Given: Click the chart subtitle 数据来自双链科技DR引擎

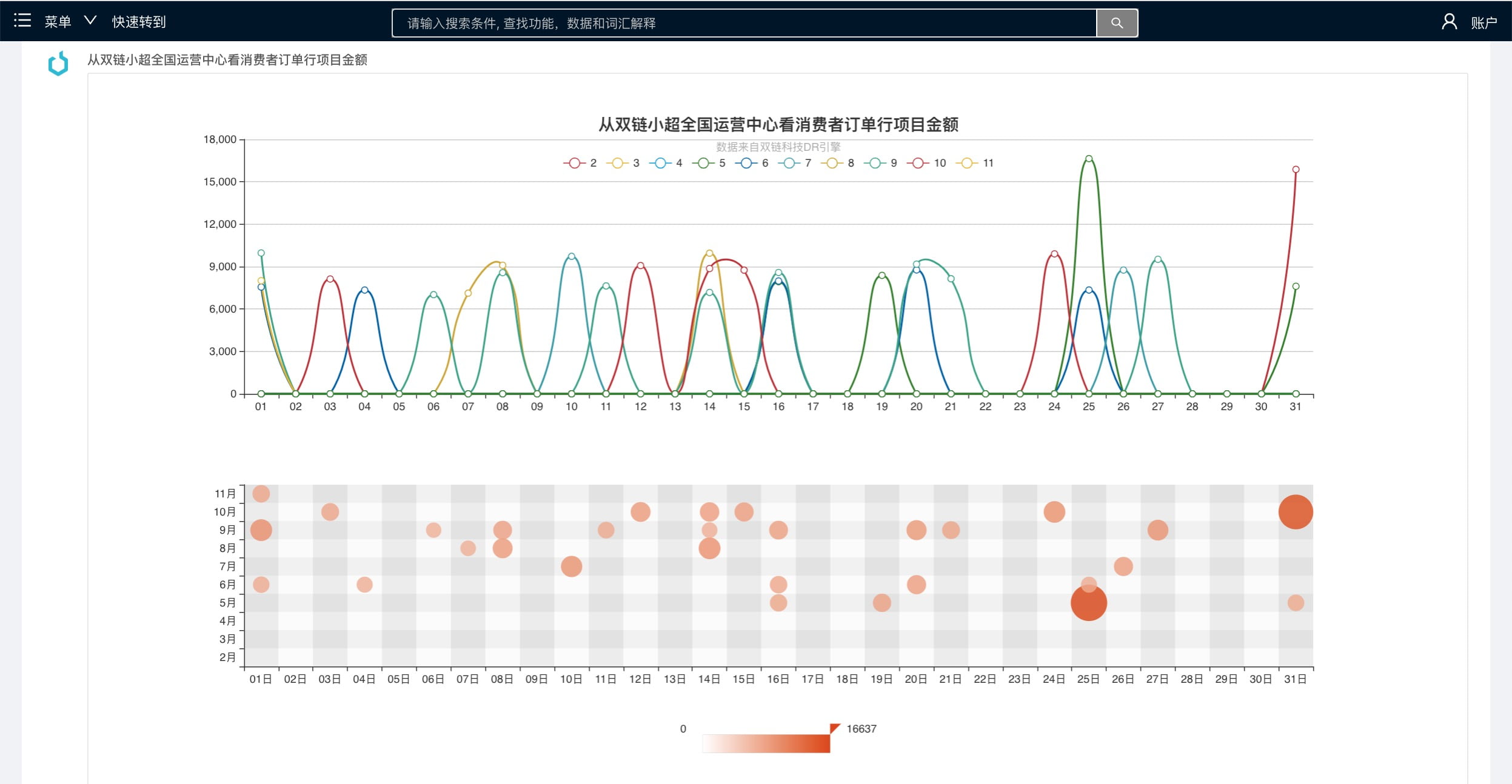Looking at the screenshot, I should 778,147.
